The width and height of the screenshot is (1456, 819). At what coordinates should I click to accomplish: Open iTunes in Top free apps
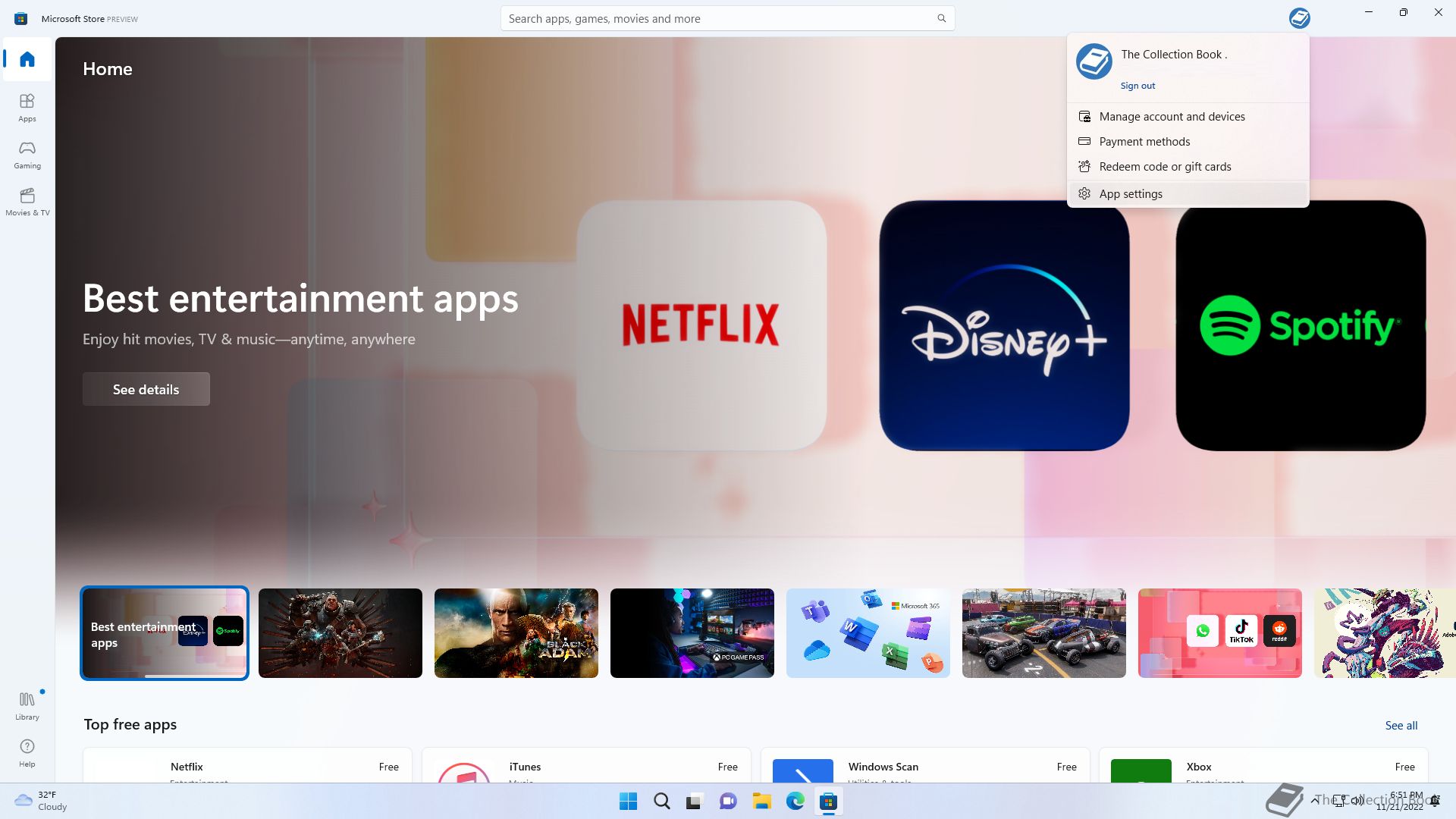point(586,766)
